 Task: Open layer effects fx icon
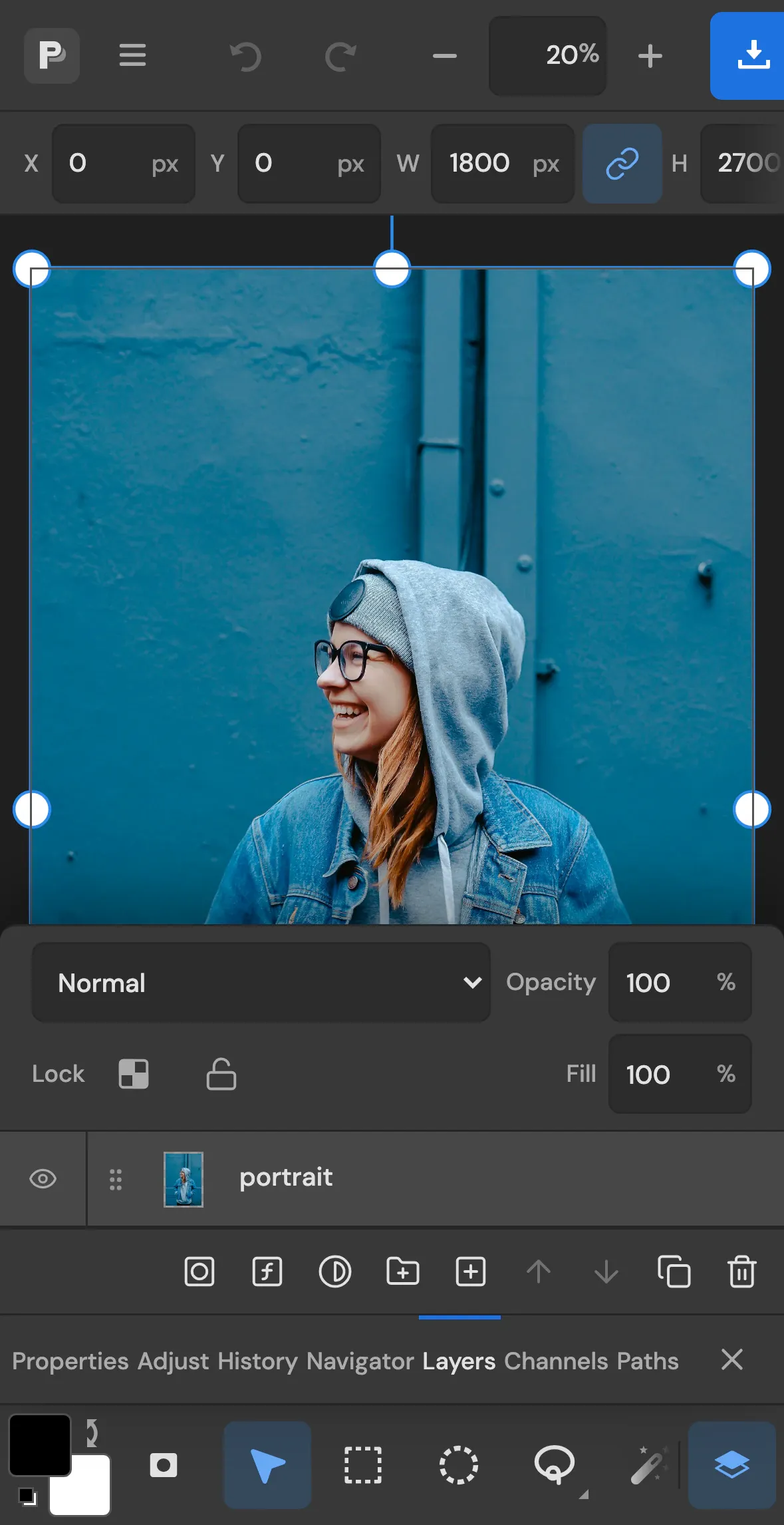click(267, 1271)
